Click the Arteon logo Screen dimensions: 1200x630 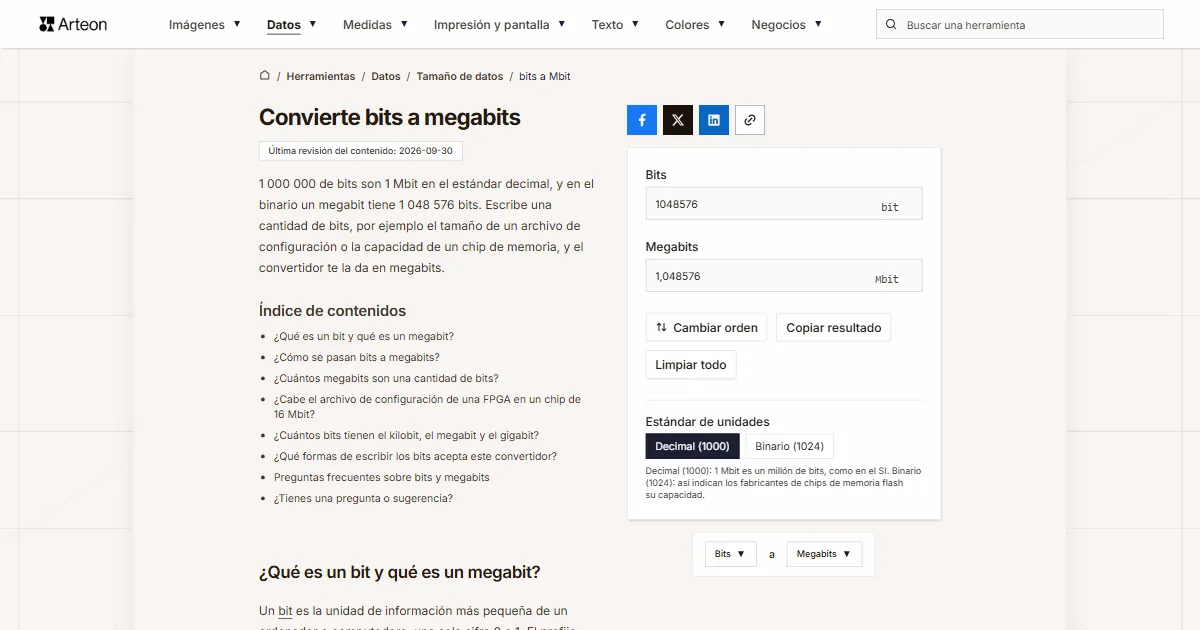[x=73, y=24]
